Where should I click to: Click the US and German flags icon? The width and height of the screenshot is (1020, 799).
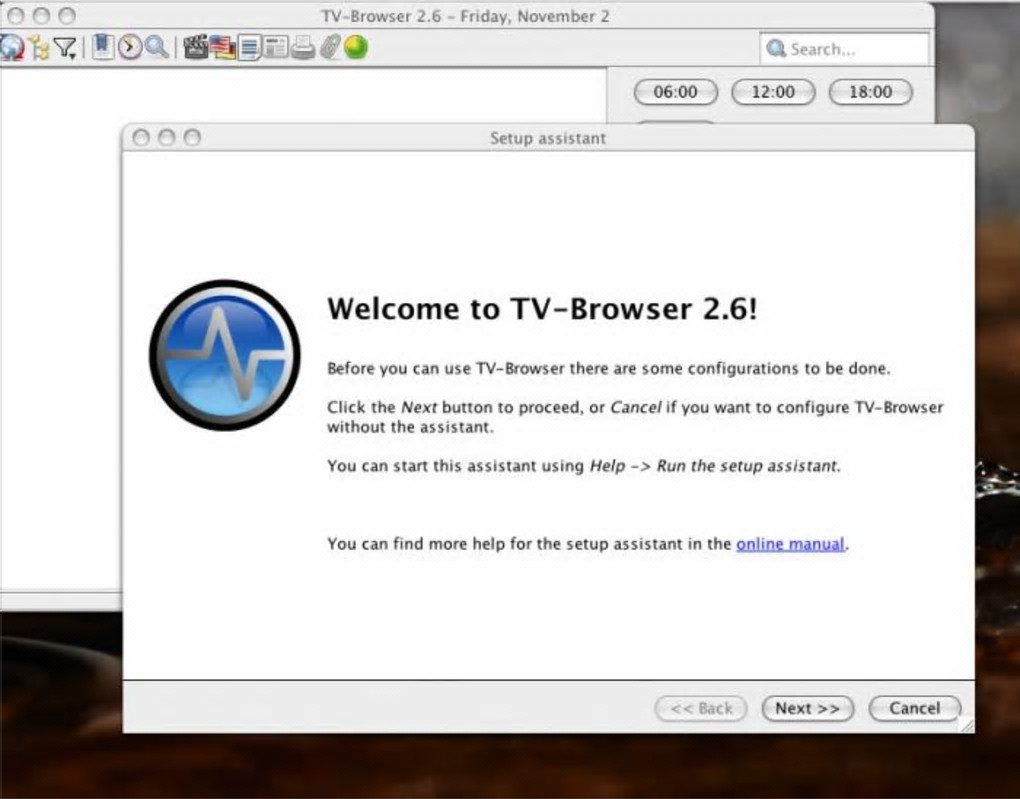click(222, 47)
